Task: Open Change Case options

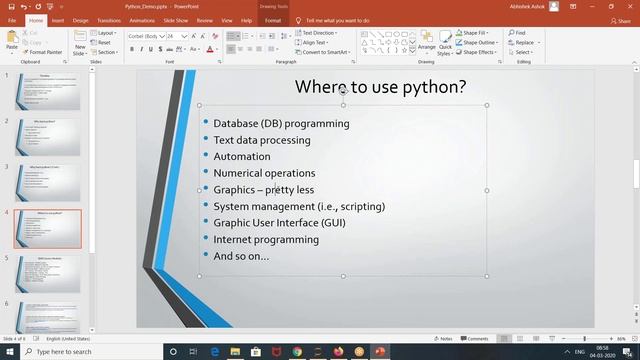Action: click(195, 49)
